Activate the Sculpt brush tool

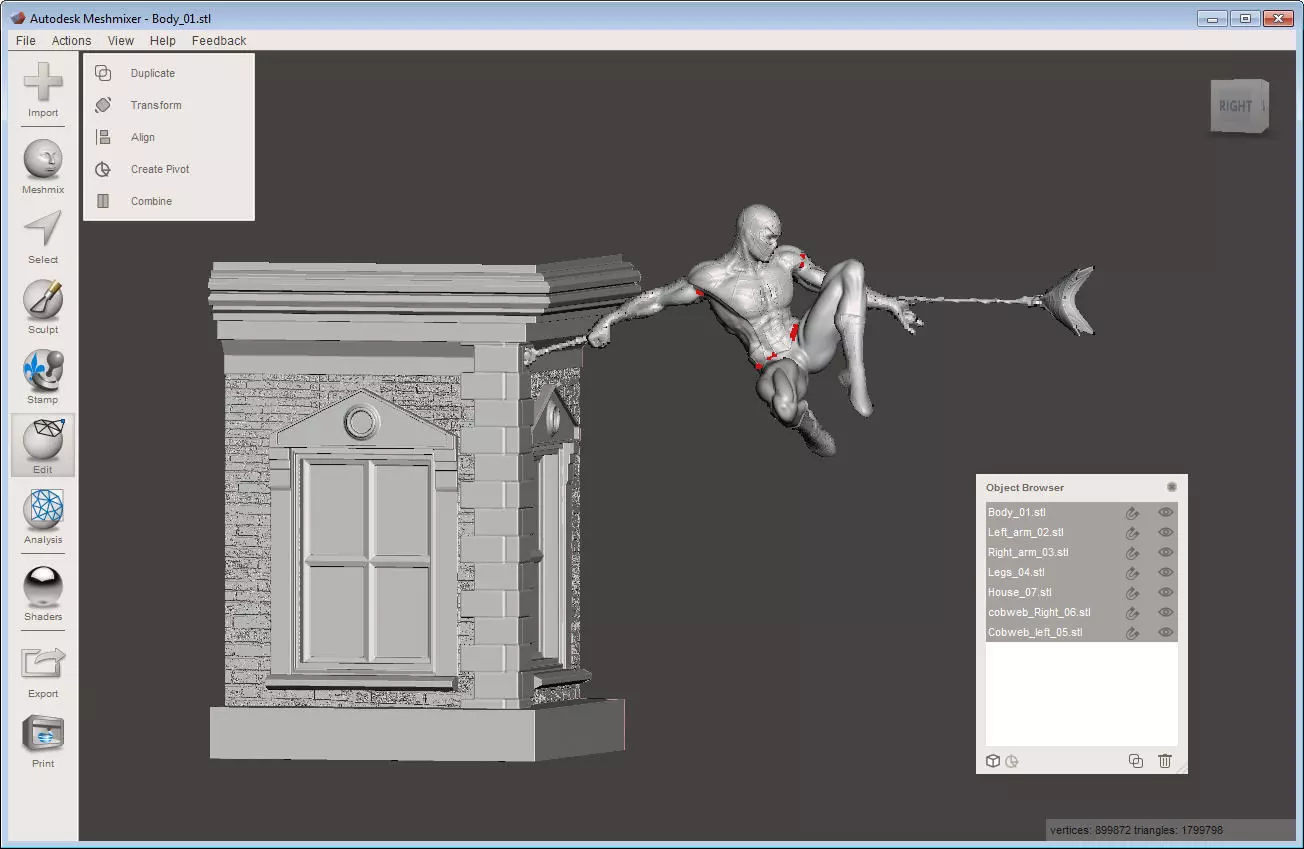click(x=43, y=306)
